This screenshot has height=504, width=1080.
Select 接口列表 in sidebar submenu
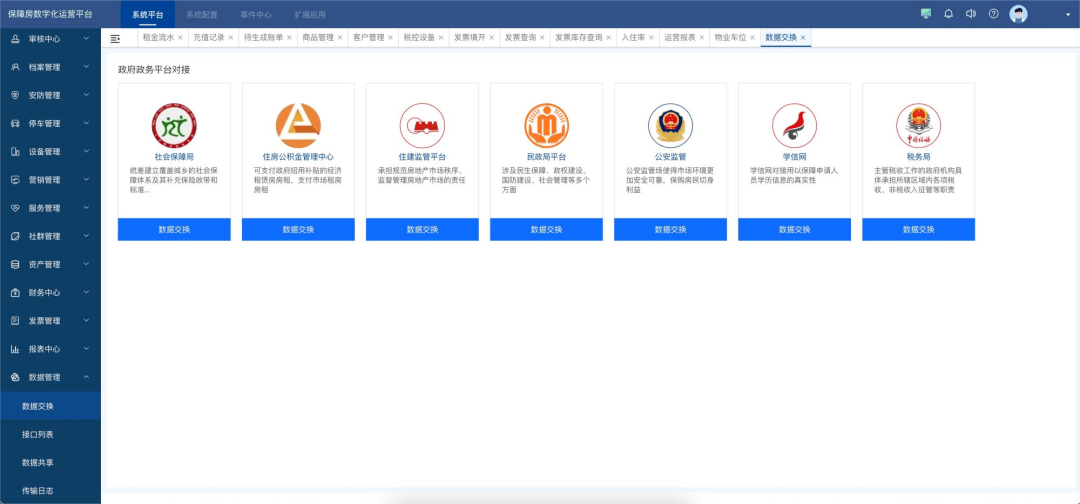coord(50,434)
